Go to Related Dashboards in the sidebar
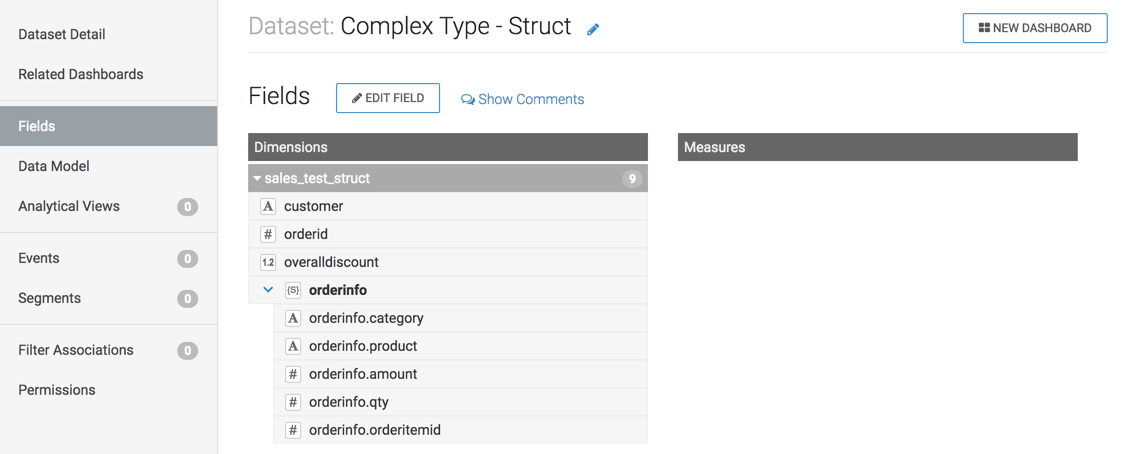The width and height of the screenshot is (1135, 454). click(80, 74)
